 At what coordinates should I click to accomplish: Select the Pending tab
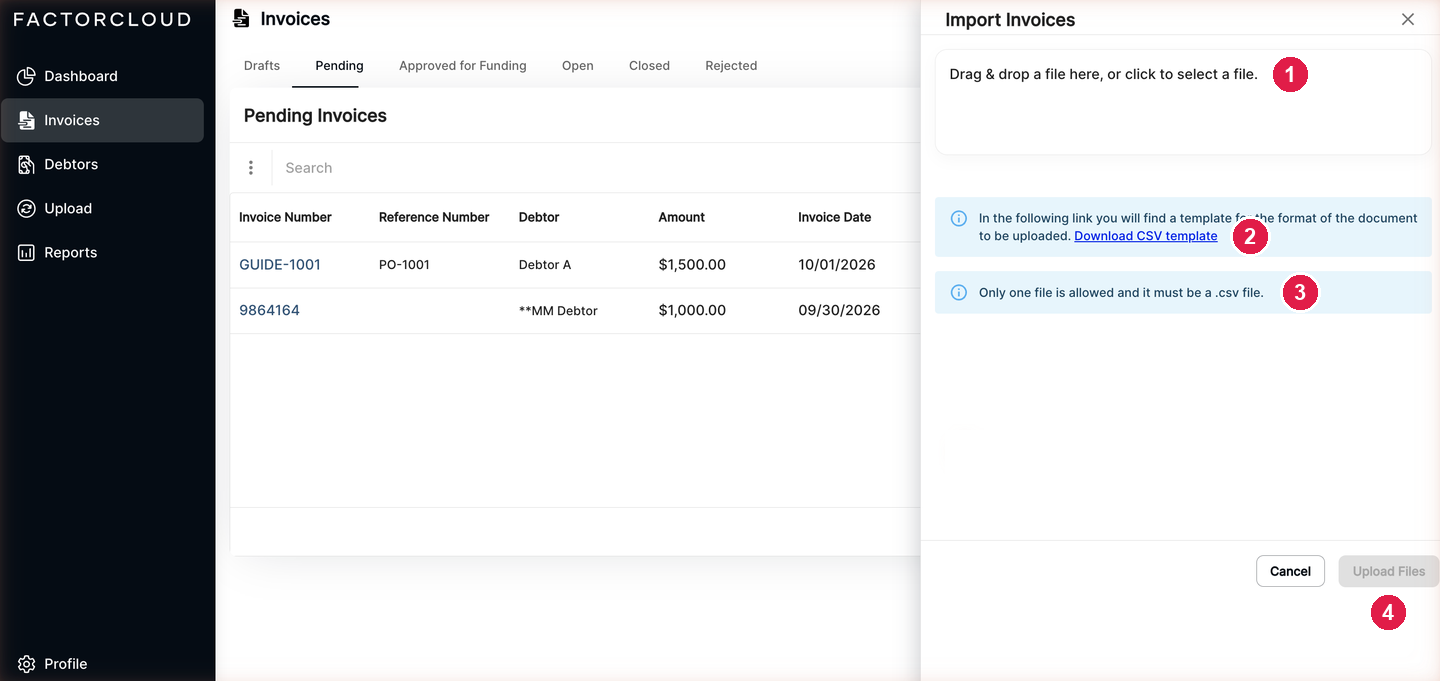tap(339, 66)
